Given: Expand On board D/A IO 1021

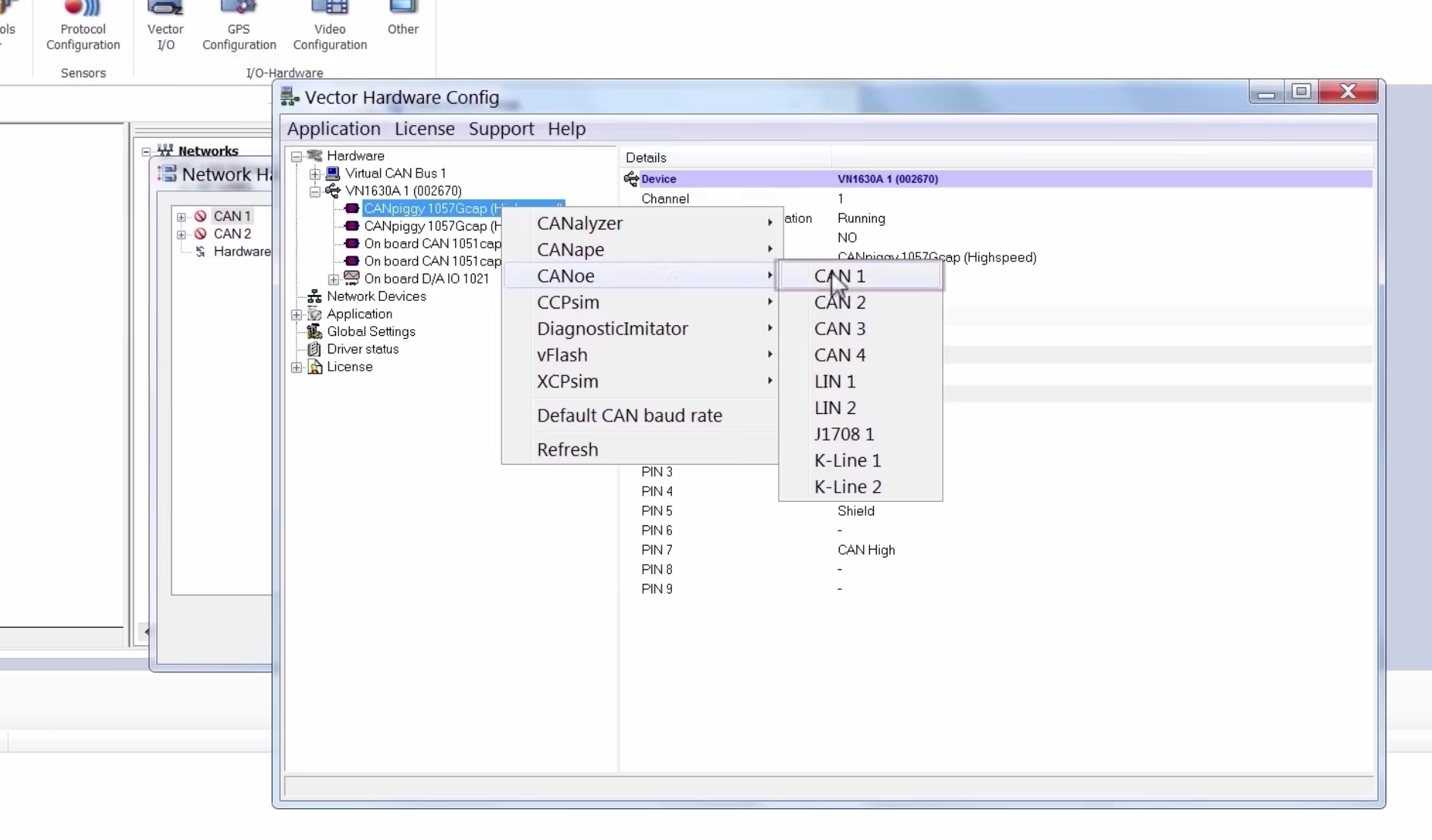Looking at the screenshot, I should click(333, 279).
